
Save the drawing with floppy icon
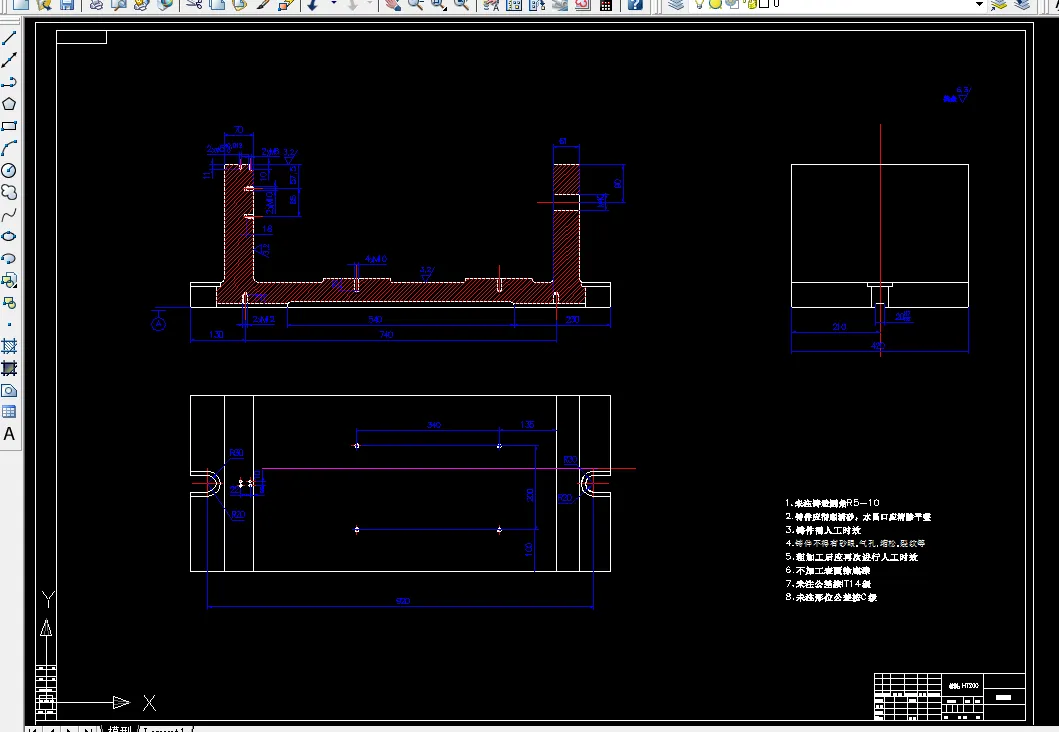tap(66, 4)
